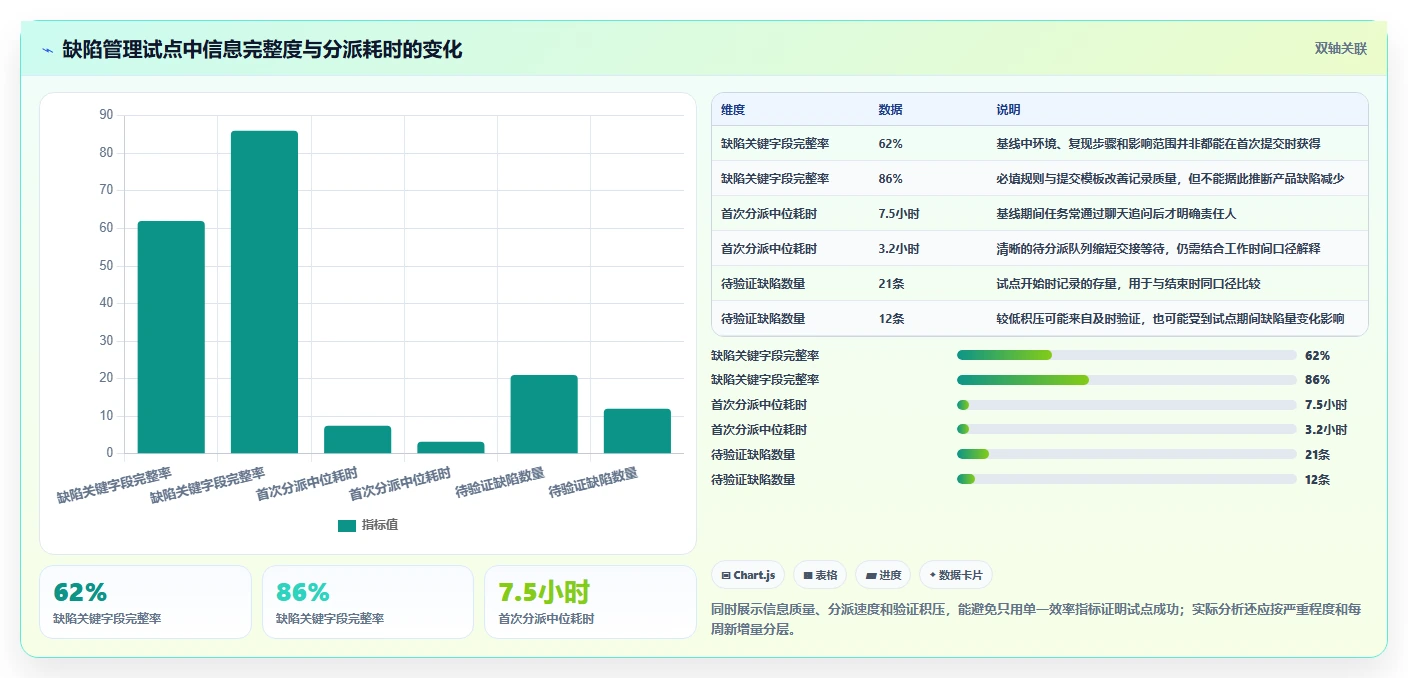1408x678 pixels.
Task: Open the 86% 缺陷关键字段完整率 data card
Action: click(367, 602)
